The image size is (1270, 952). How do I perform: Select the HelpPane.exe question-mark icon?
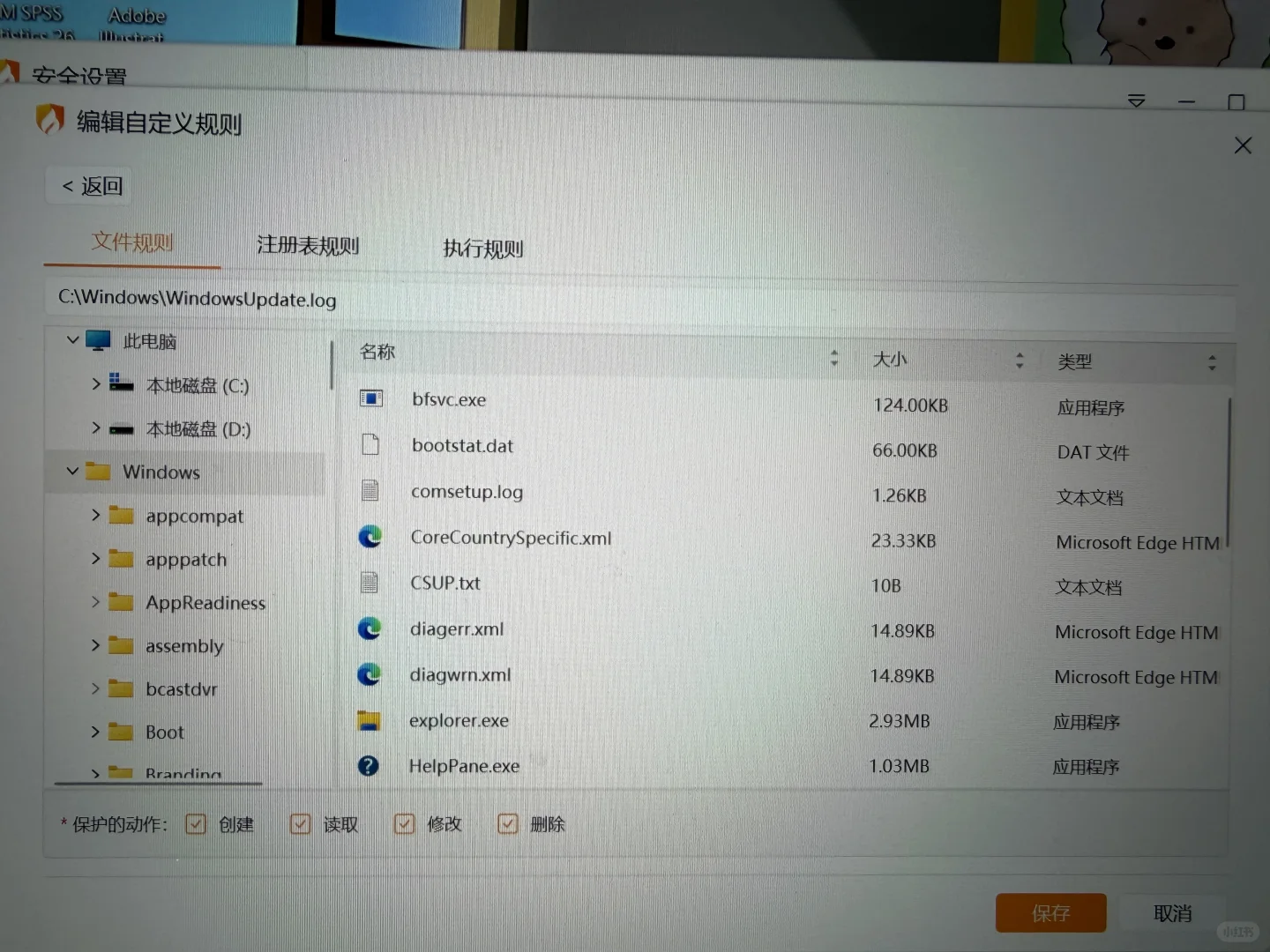369,766
